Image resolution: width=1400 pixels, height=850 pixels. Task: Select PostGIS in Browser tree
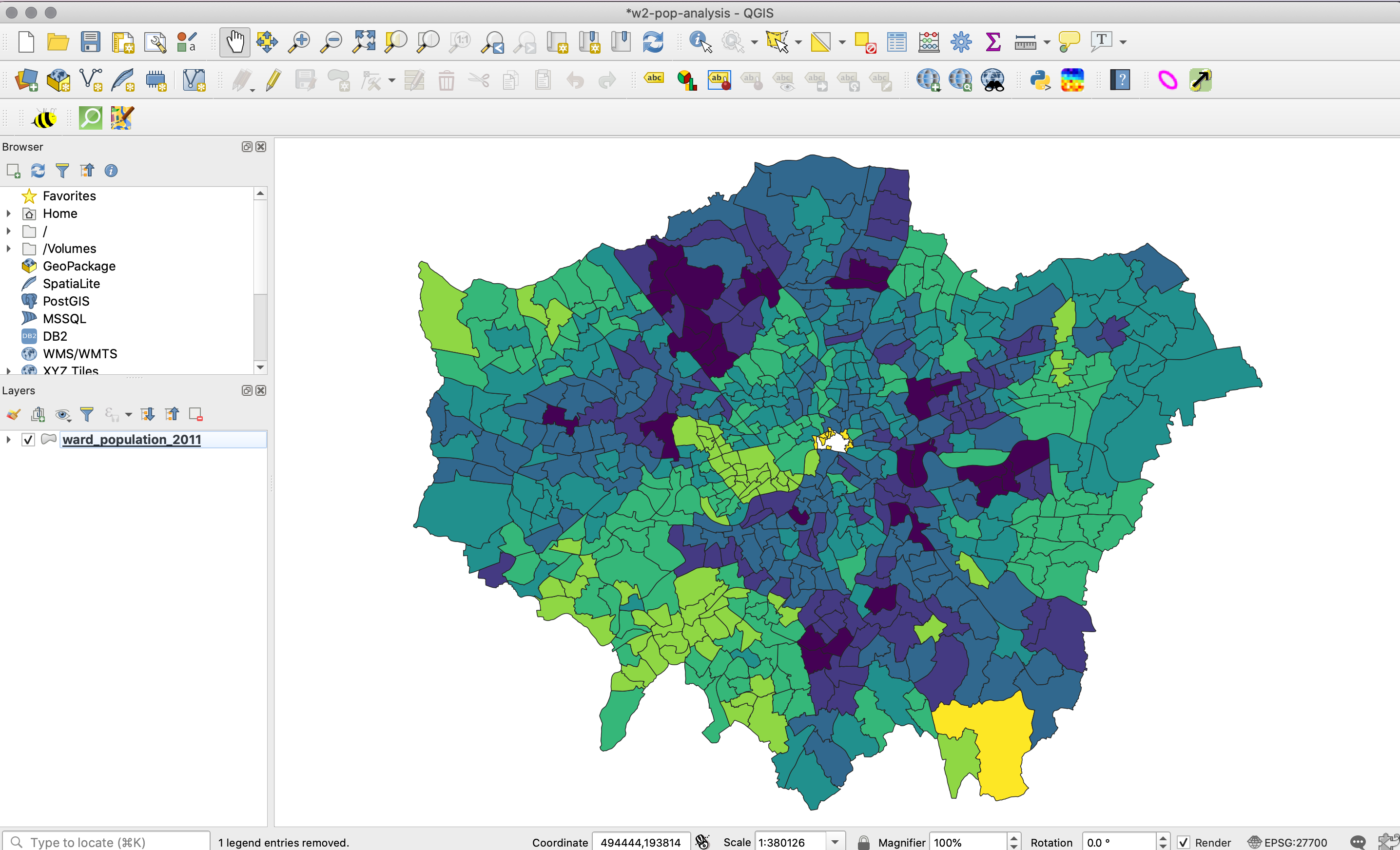tap(66, 301)
